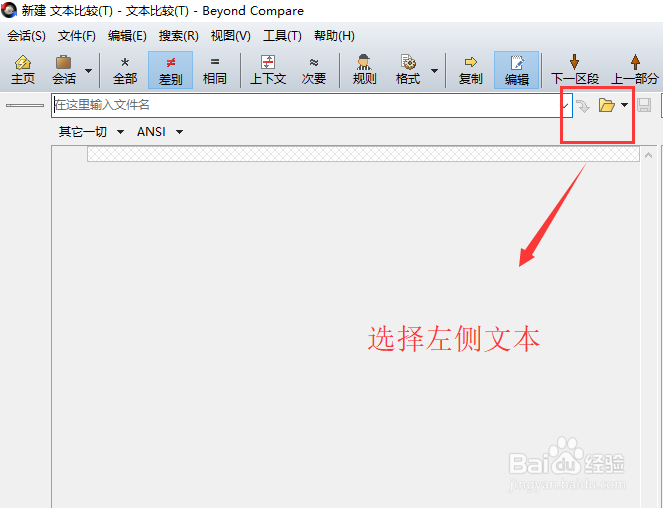Screen dimensions: 663x508
Task: Open the 帮助(H) menu
Action: point(334,36)
